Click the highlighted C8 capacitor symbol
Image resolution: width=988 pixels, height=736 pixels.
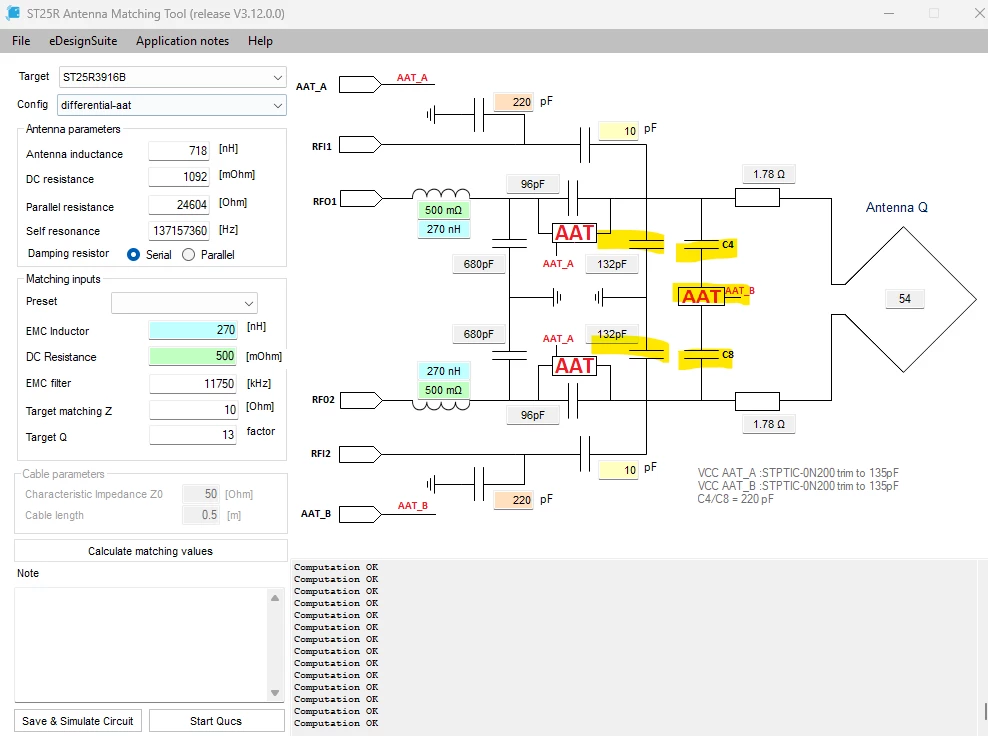coord(701,355)
